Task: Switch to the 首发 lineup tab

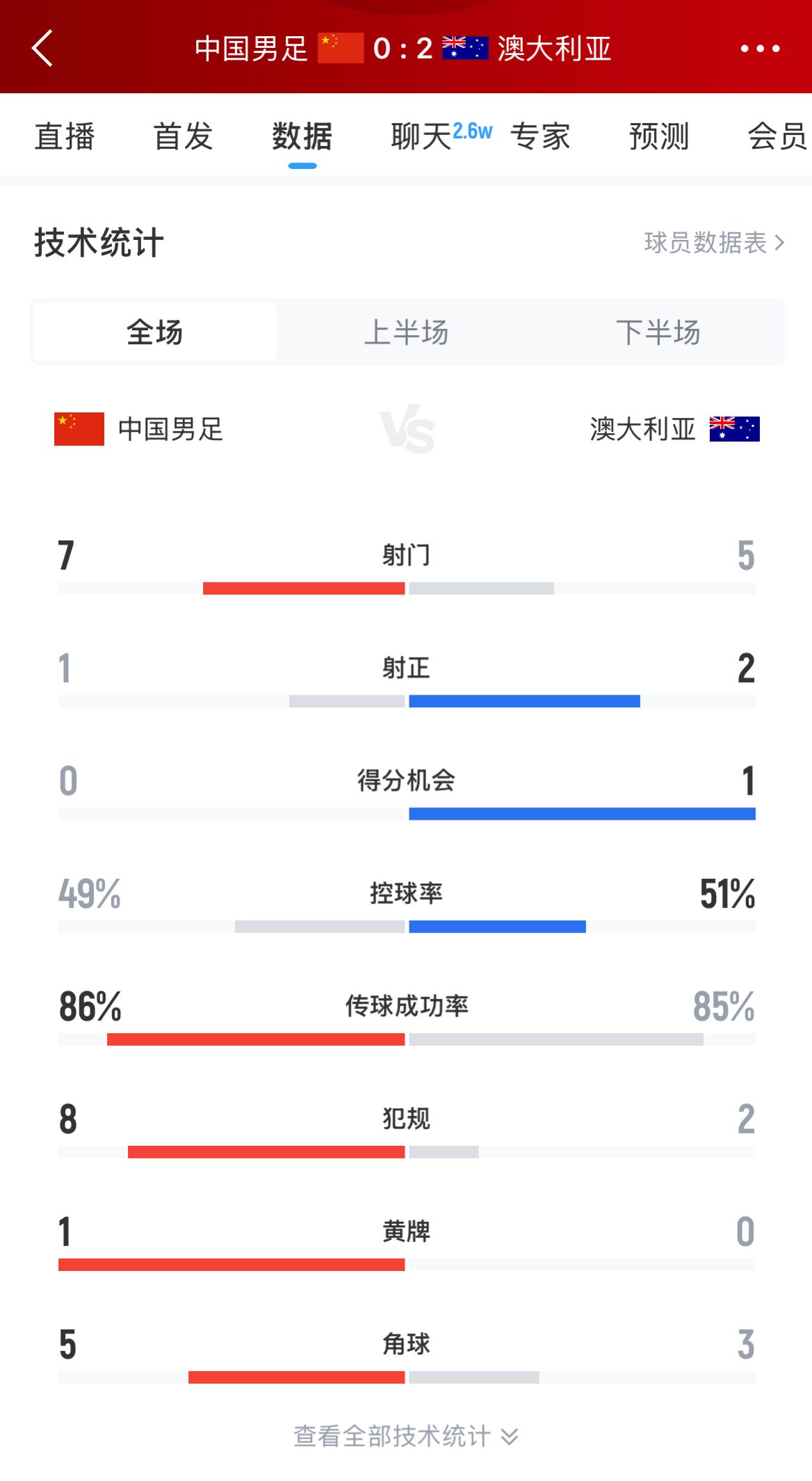Action: [184, 136]
